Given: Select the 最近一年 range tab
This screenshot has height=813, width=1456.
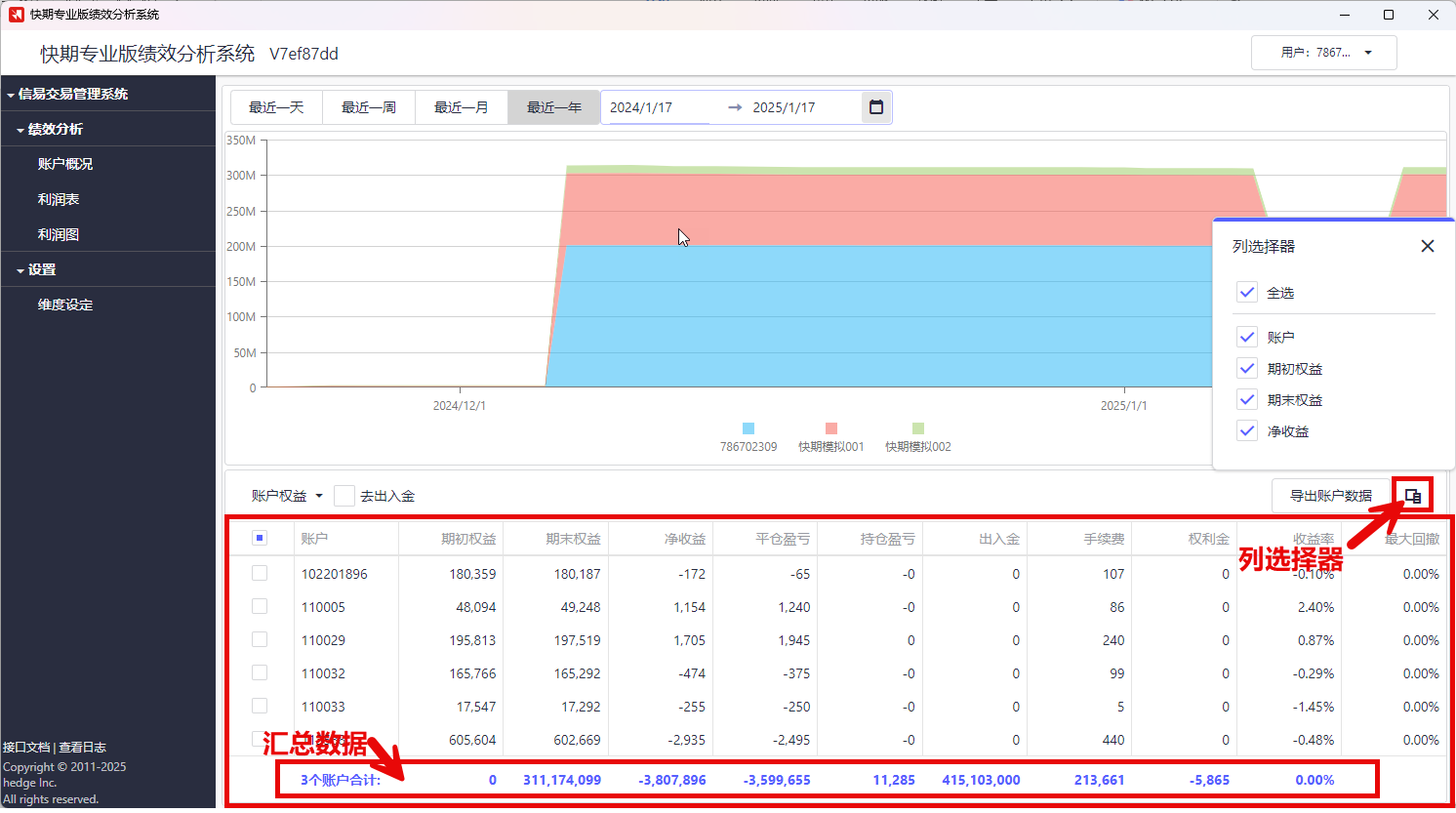Looking at the screenshot, I should (x=554, y=107).
